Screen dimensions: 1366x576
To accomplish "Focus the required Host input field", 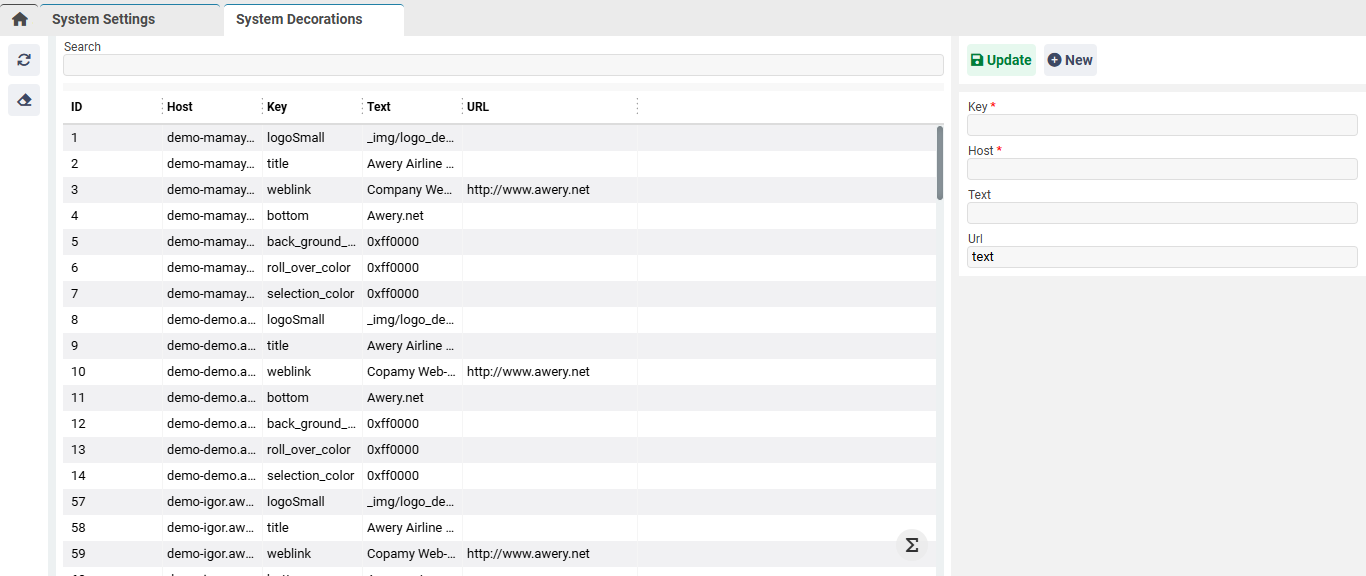I will pos(1162,168).
